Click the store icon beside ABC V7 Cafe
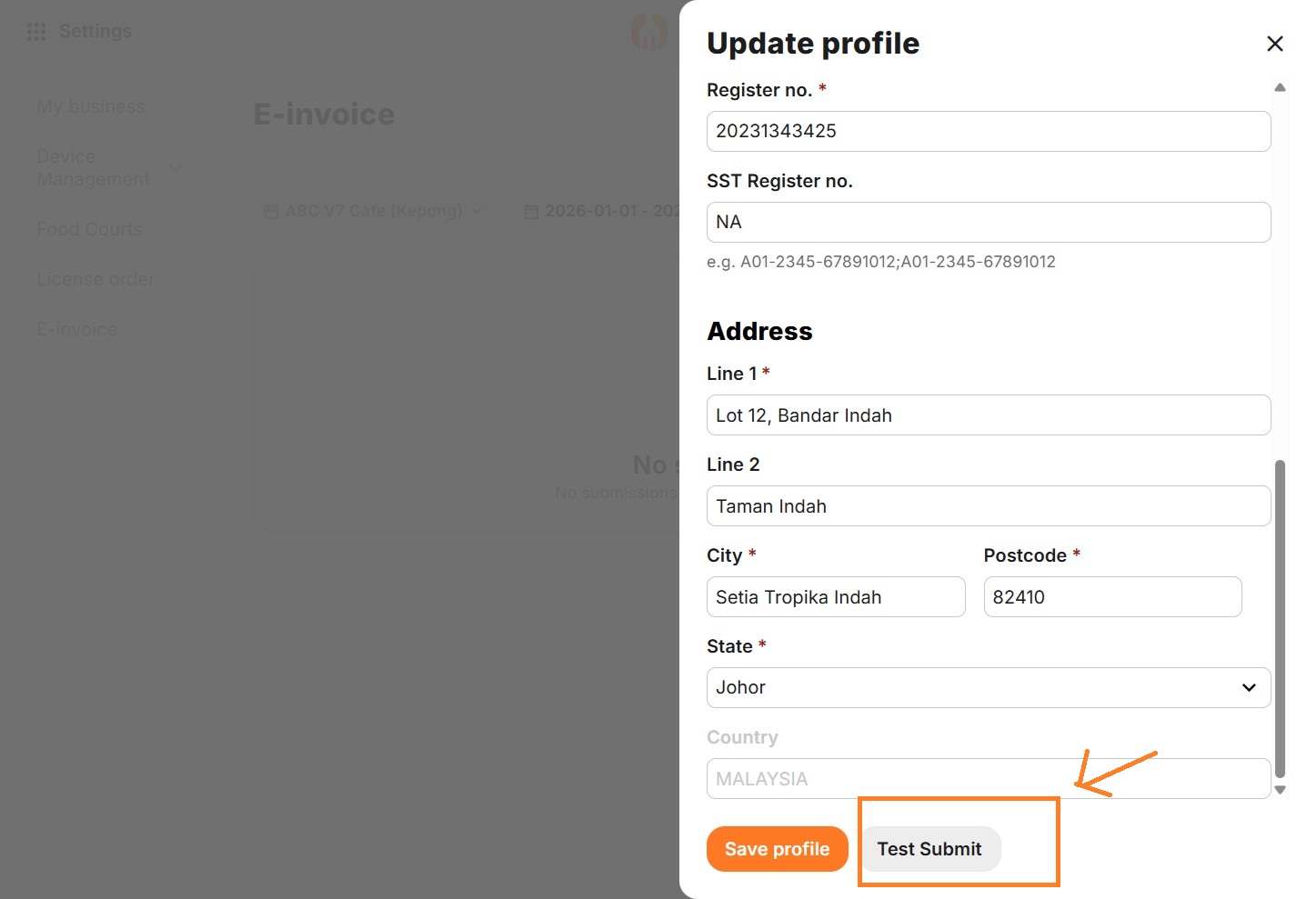This screenshot has width=1316, height=899. [x=271, y=212]
